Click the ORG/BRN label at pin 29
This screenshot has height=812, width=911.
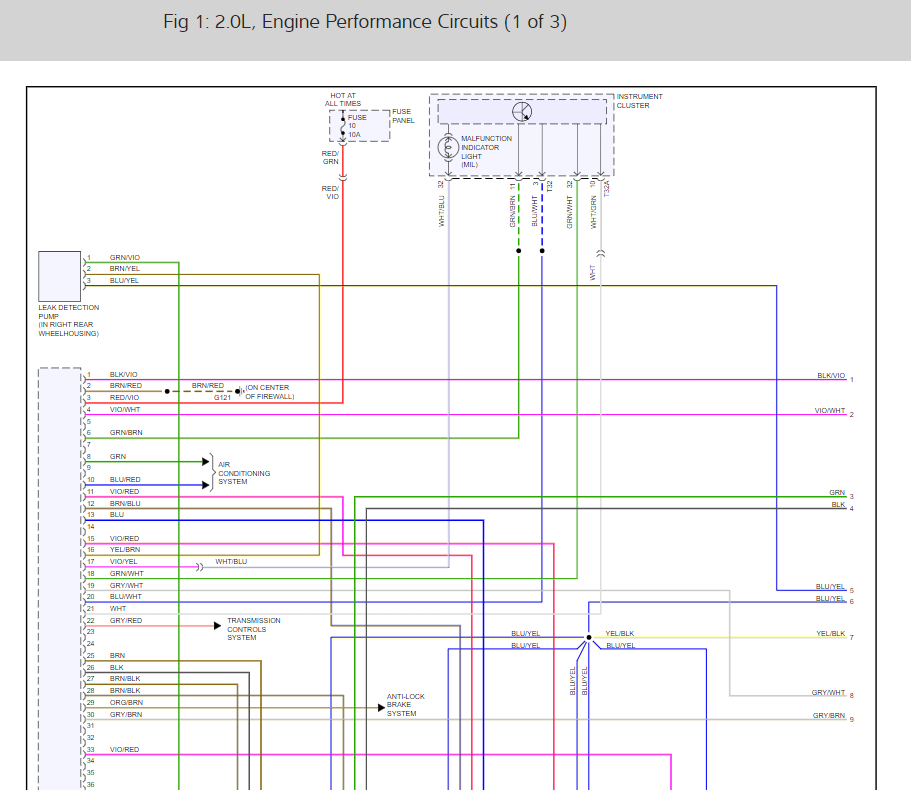tap(126, 702)
